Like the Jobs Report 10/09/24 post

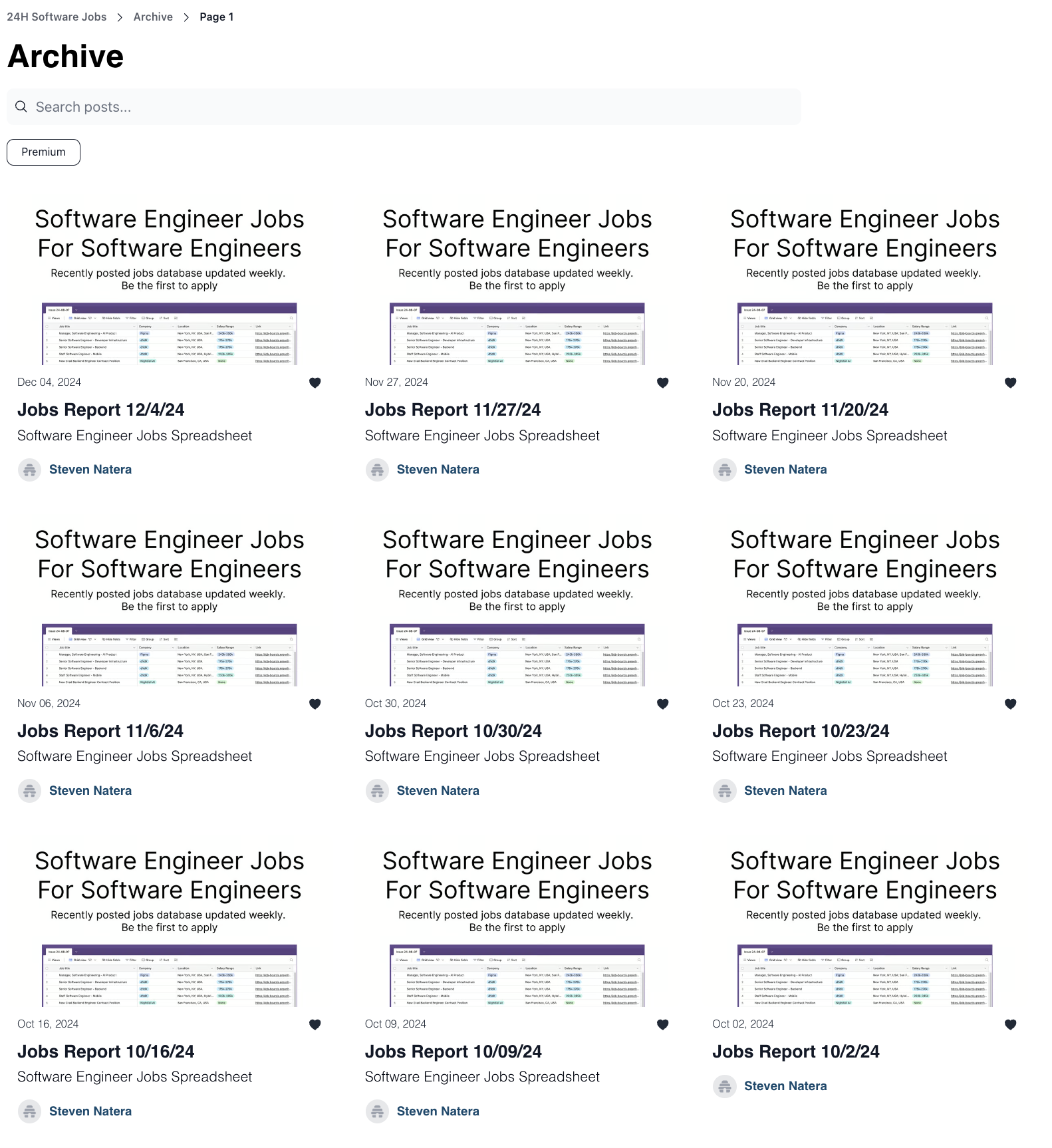pyautogui.click(x=663, y=1024)
